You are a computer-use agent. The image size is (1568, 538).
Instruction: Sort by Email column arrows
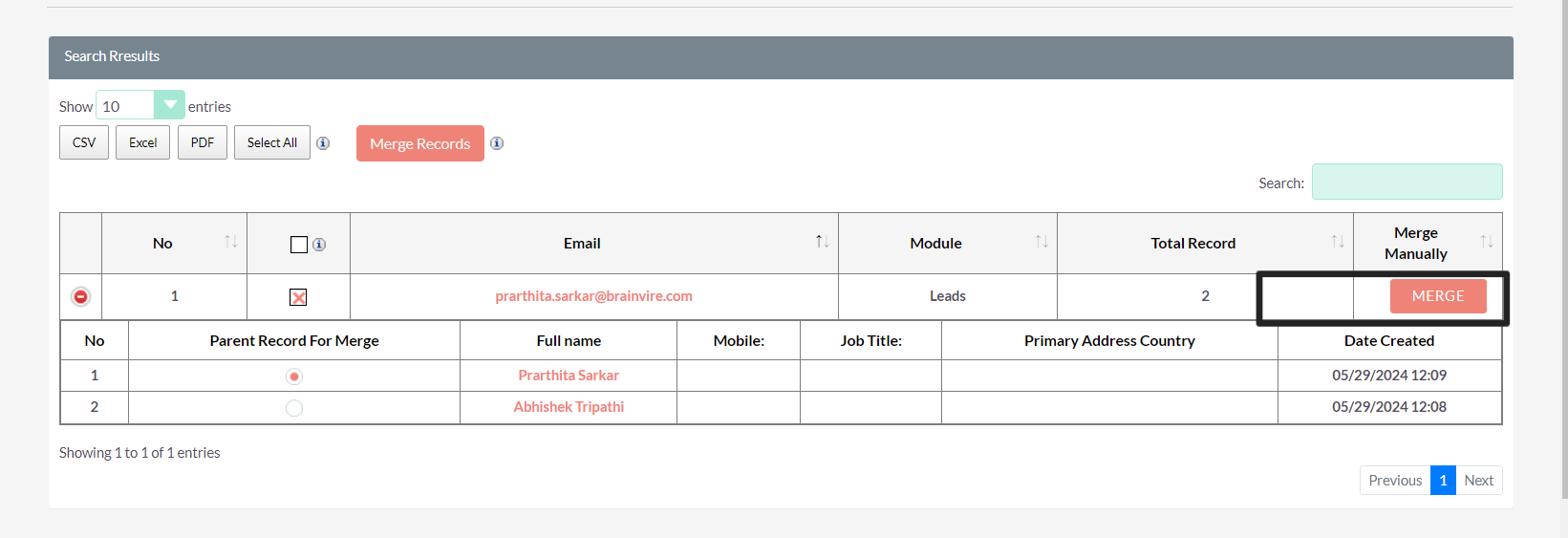[822, 242]
